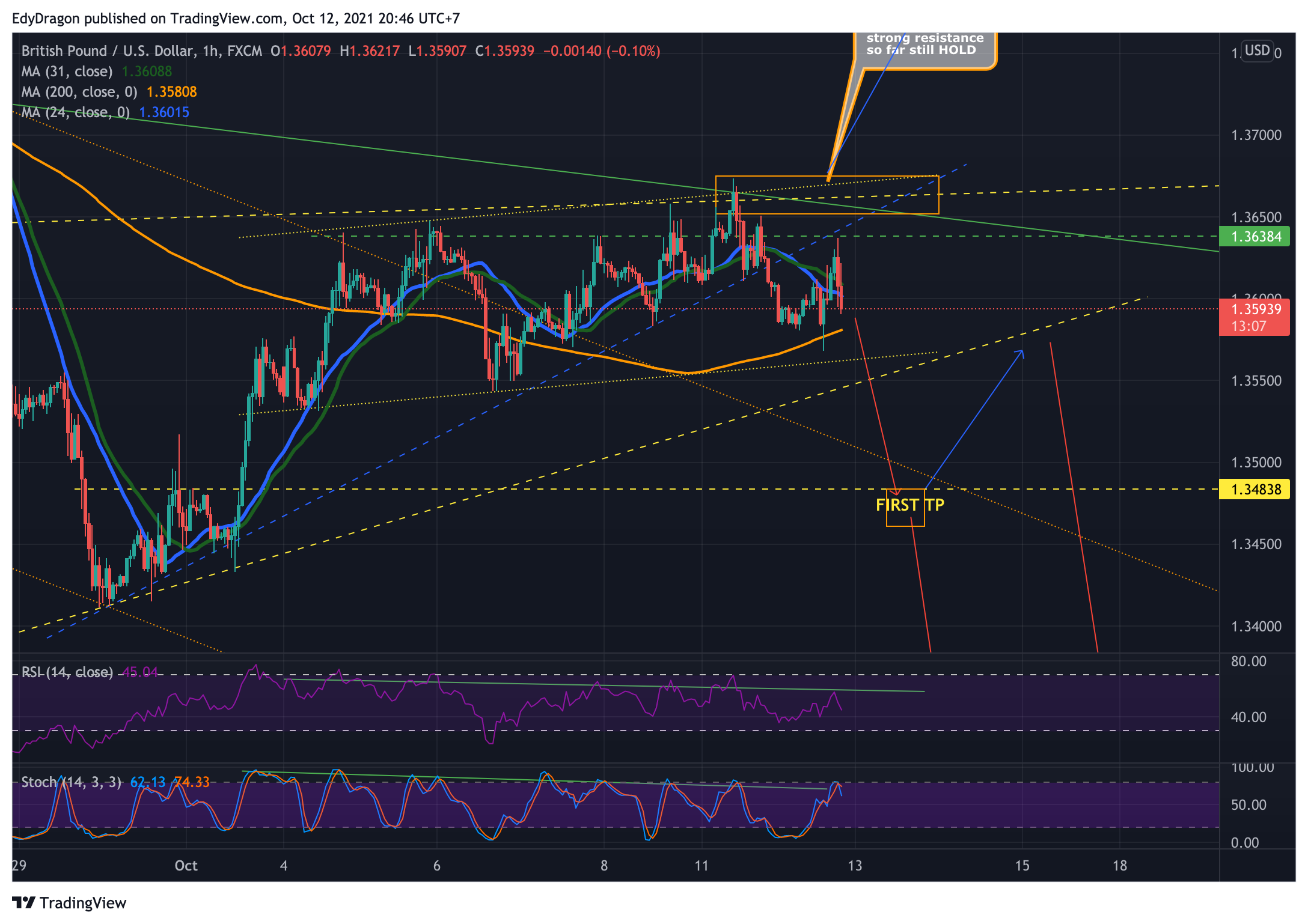Viewport: 1308px width, 924px height.
Task: Click date 18 on the time axis
Action: point(1120,866)
